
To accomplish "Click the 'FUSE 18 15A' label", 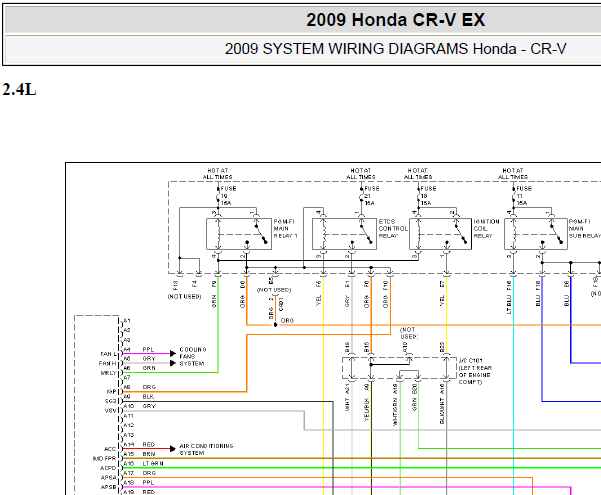I will (428, 196).
